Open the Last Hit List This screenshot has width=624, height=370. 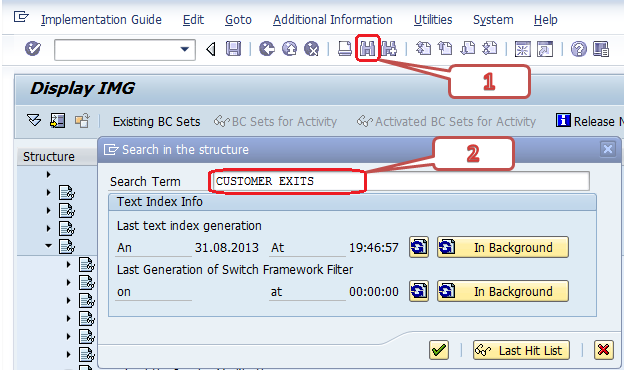point(521,350)
